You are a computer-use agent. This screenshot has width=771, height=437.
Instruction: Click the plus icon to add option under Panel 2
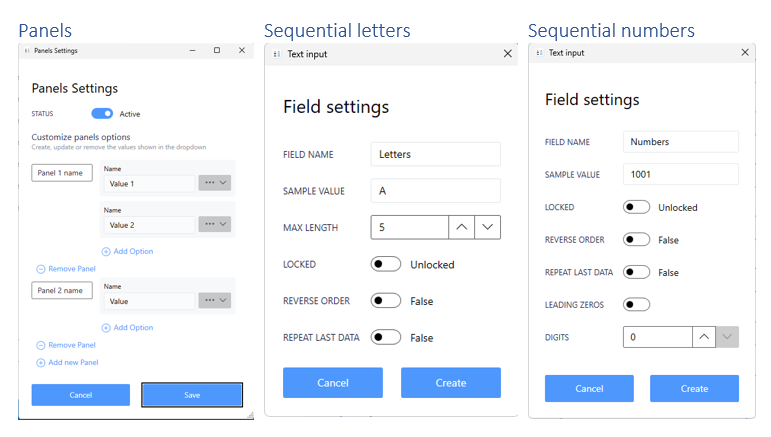[107, 327]
